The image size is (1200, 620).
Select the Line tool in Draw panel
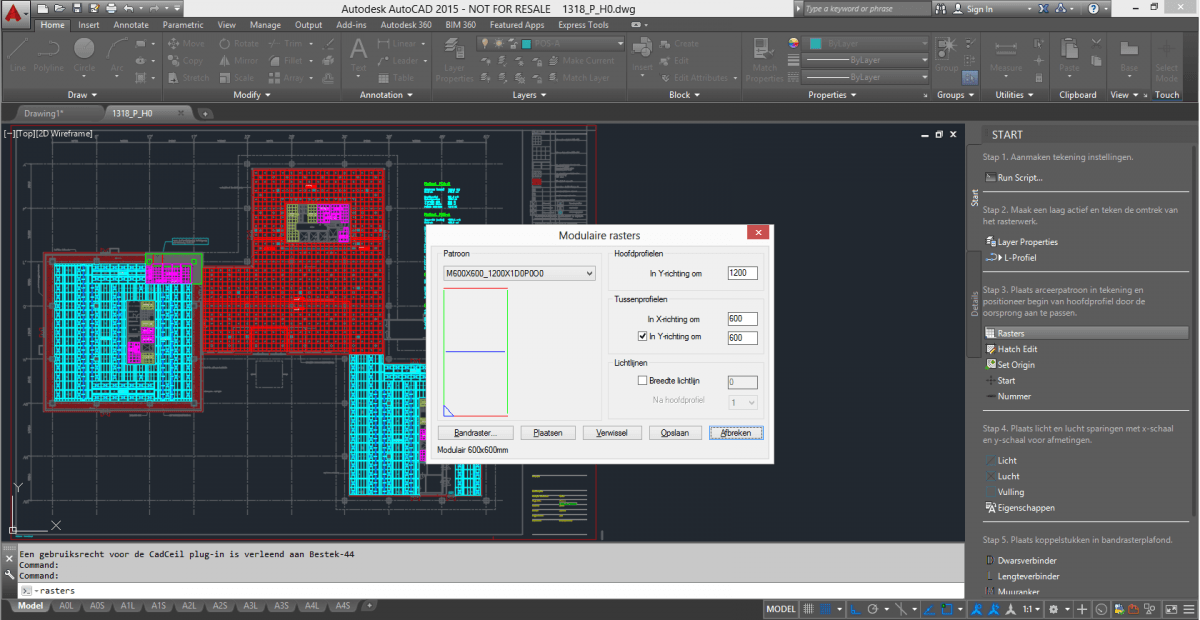click(x=17, y=55)
